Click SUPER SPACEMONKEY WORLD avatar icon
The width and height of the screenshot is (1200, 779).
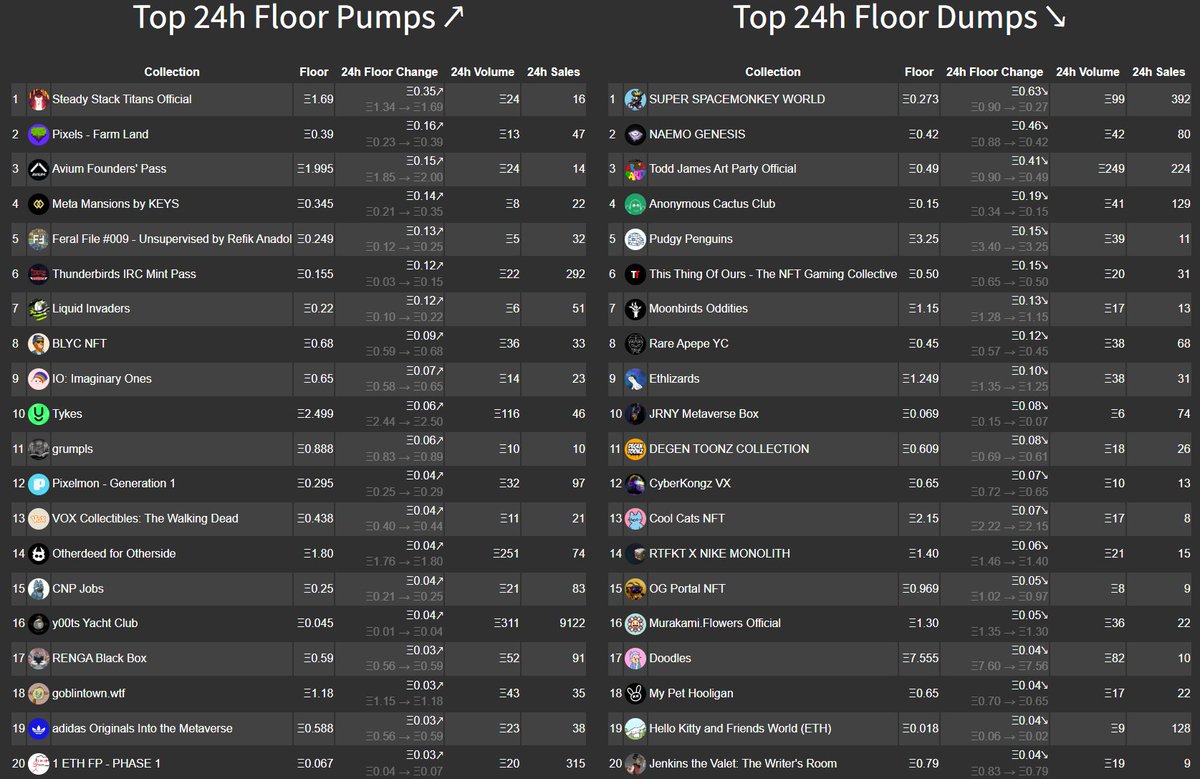click(x=635, y=99)
